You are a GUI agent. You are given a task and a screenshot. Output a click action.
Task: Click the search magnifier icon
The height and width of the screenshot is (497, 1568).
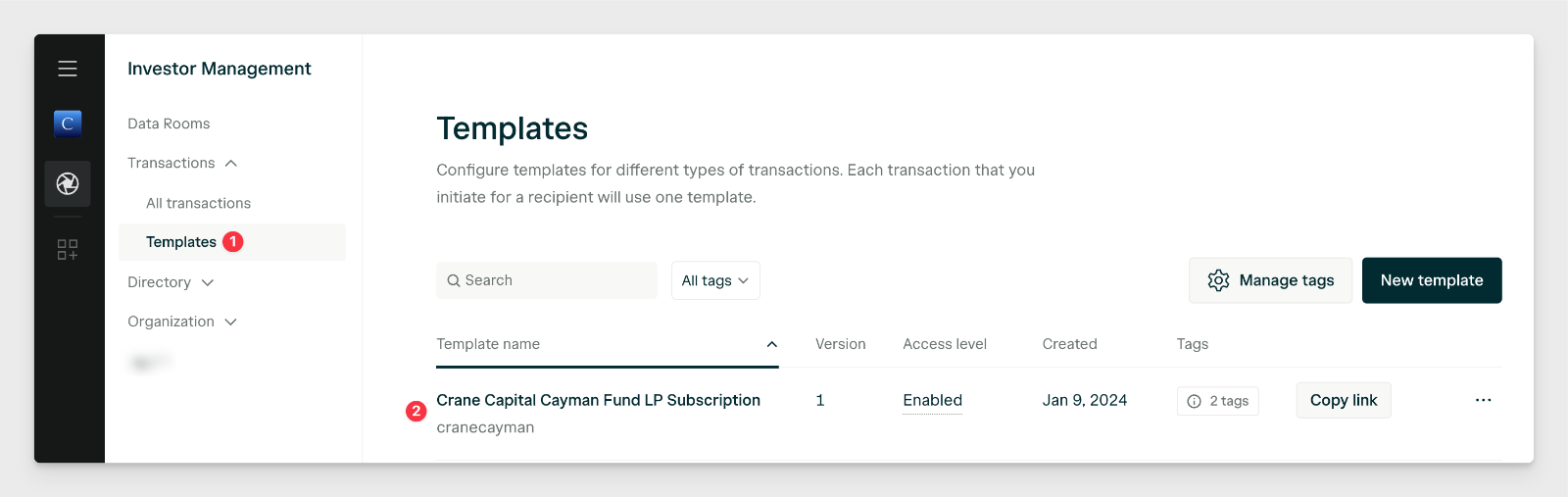(x=454, y=280)
